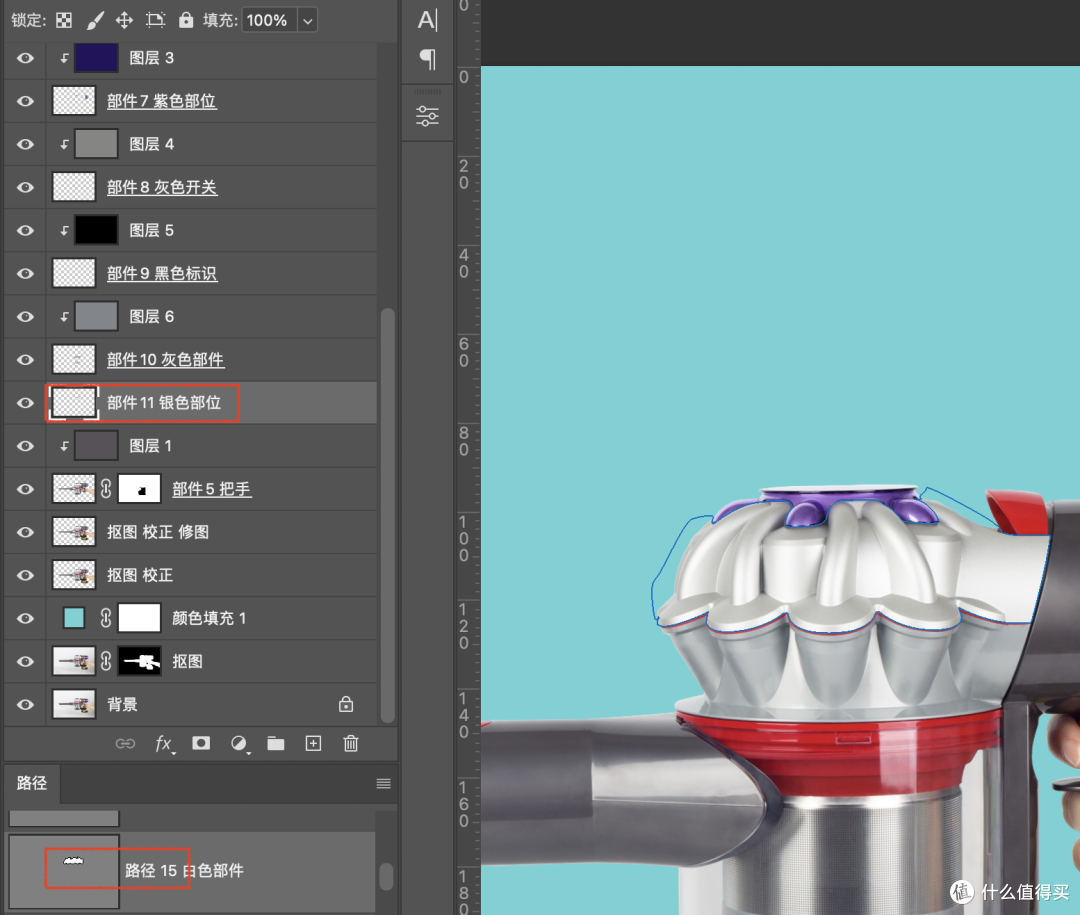Open the fill percentage dropdown arrow

tap(308, 21)
